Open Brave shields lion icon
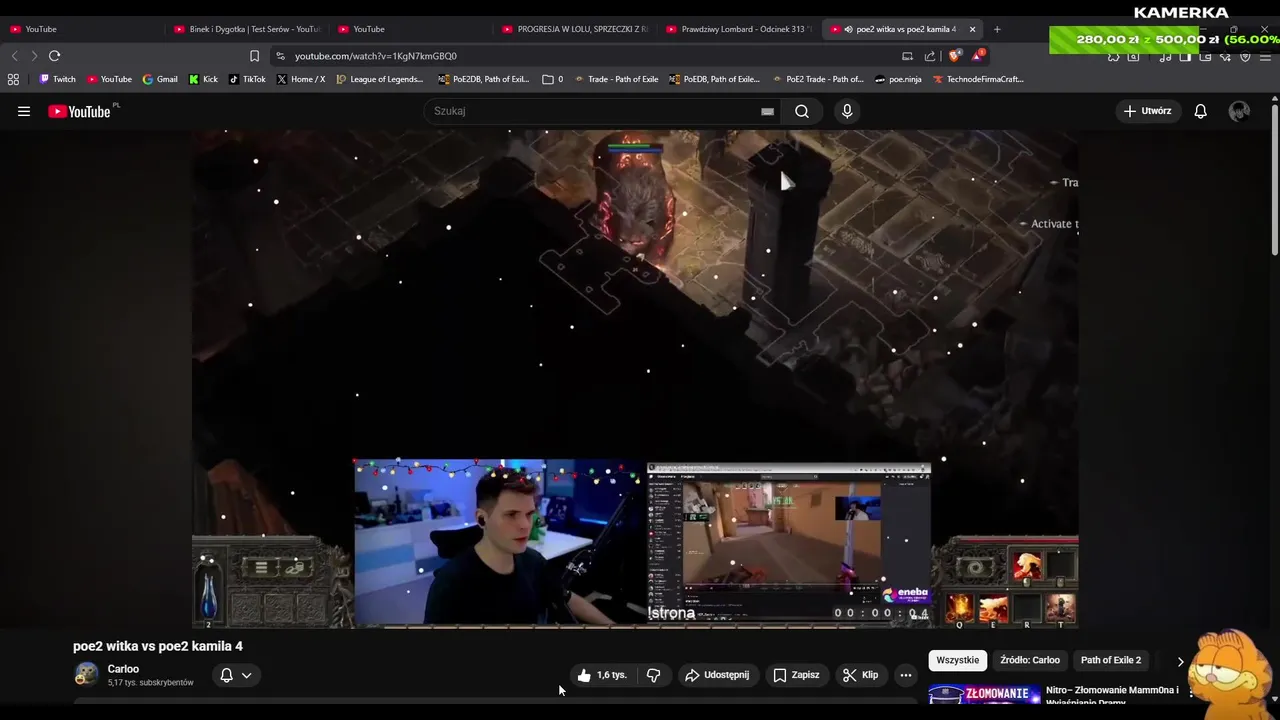1280x720 pixels. (x=954, y=56)
